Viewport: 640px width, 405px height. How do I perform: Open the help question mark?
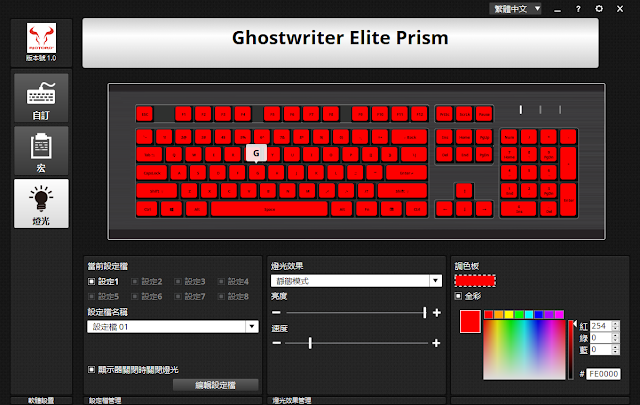[x=578, y=9]
